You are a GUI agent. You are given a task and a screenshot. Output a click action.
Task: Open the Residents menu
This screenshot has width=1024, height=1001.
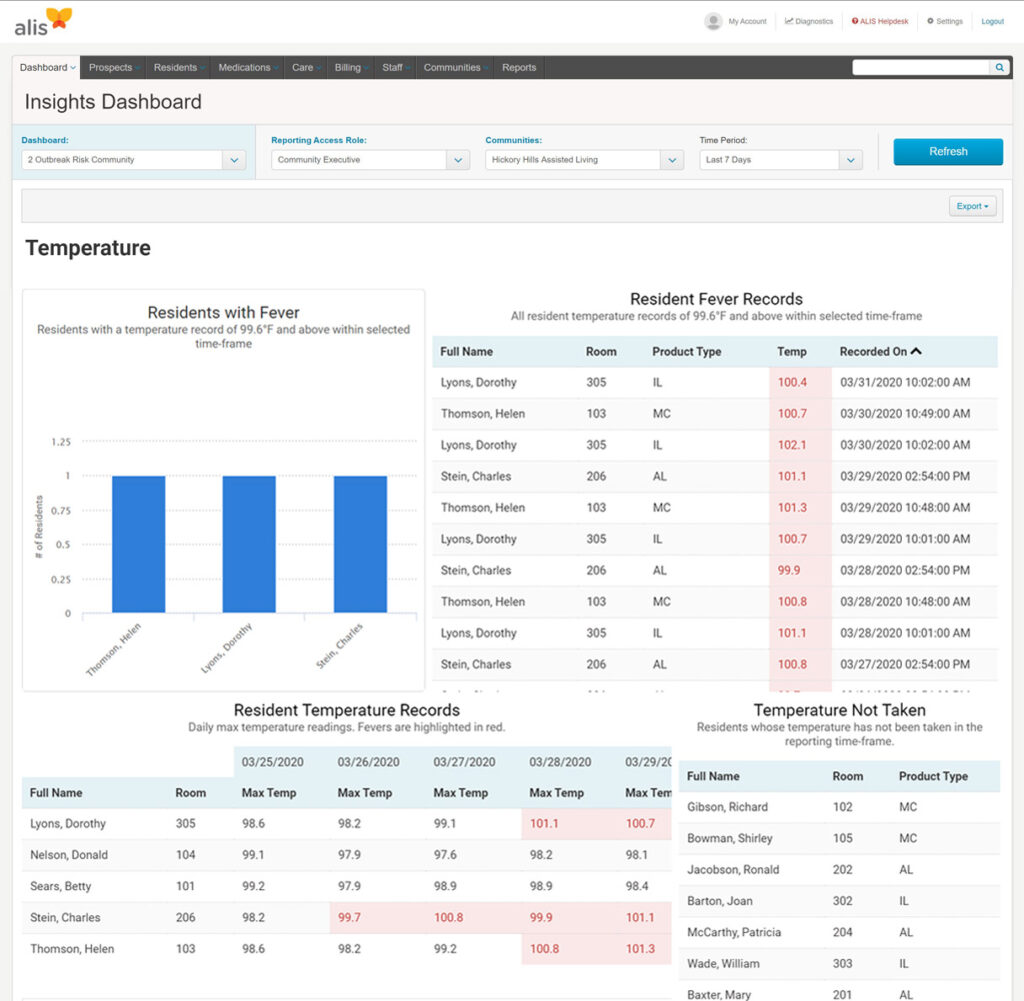tap(176, 67)
